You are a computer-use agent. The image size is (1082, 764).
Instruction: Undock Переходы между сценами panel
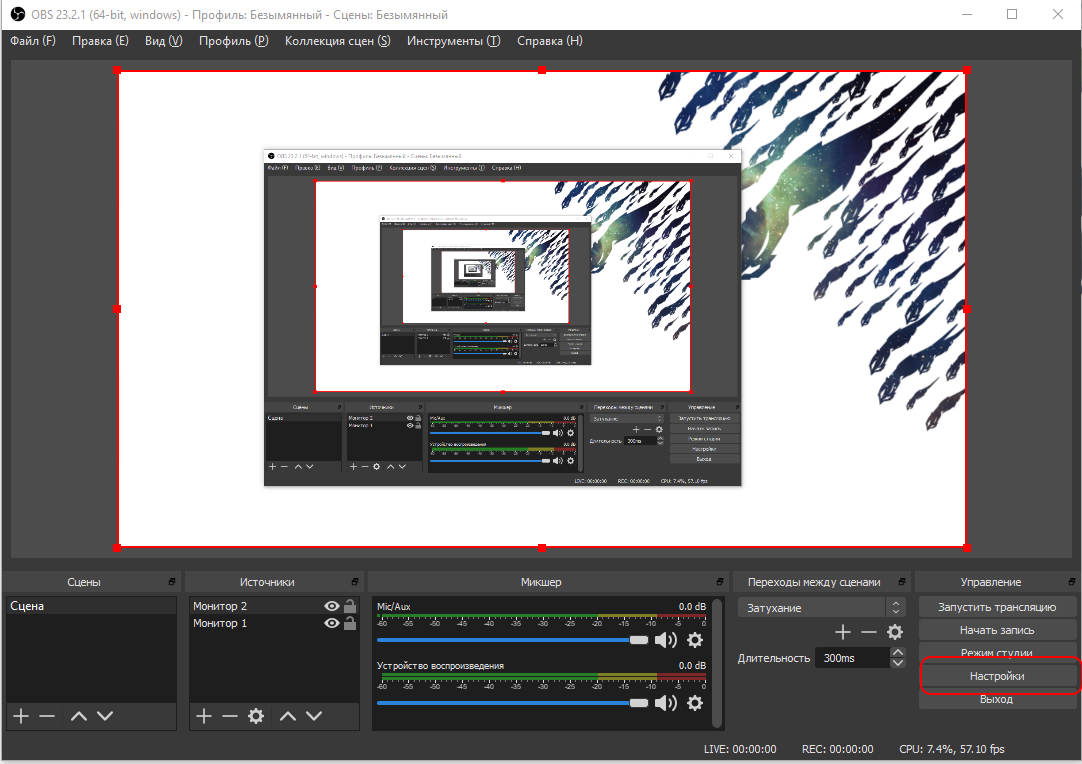click(902, 582)
